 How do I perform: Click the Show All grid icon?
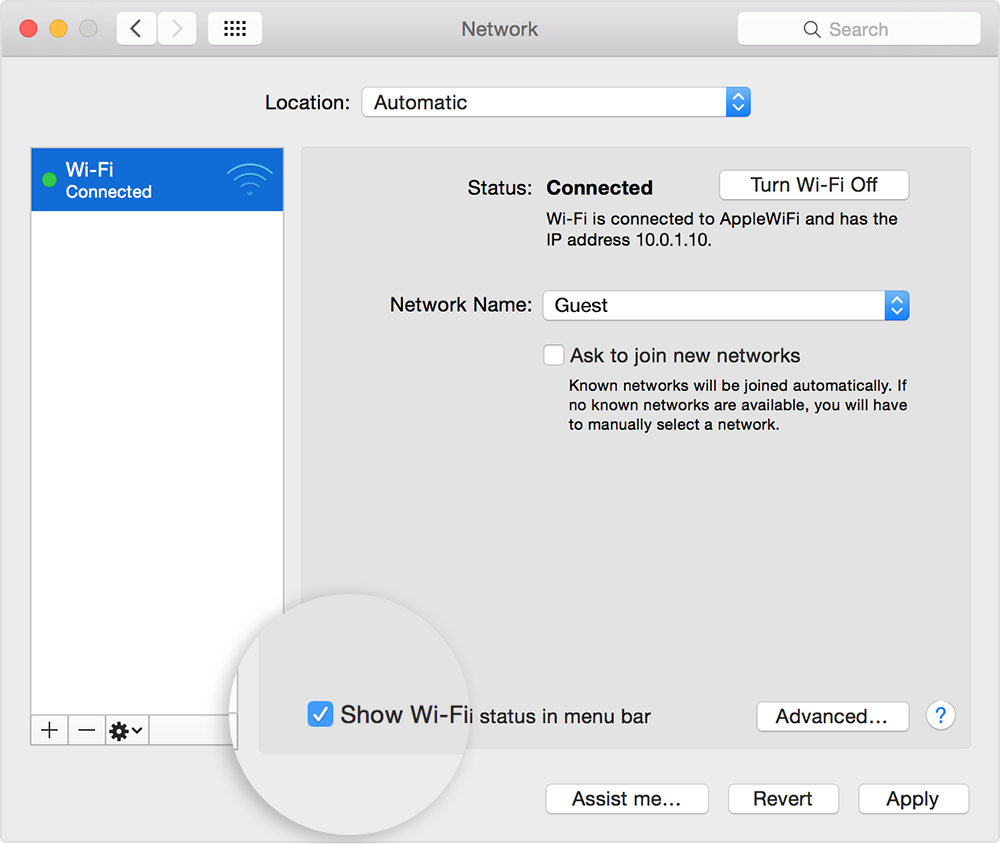[x=234, y=28]
